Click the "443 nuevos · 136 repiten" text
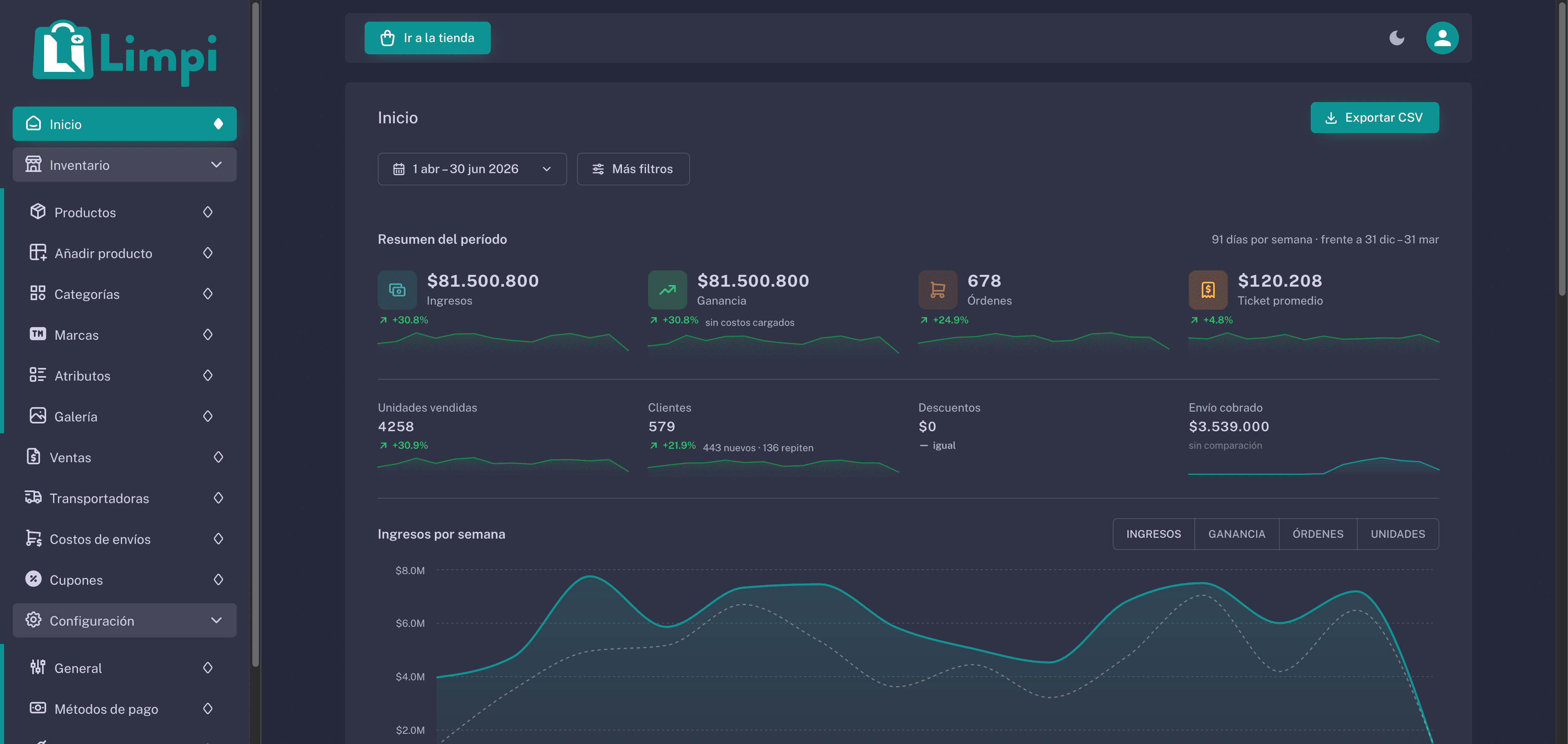The image size is (1568, 744). pos(758,448)
